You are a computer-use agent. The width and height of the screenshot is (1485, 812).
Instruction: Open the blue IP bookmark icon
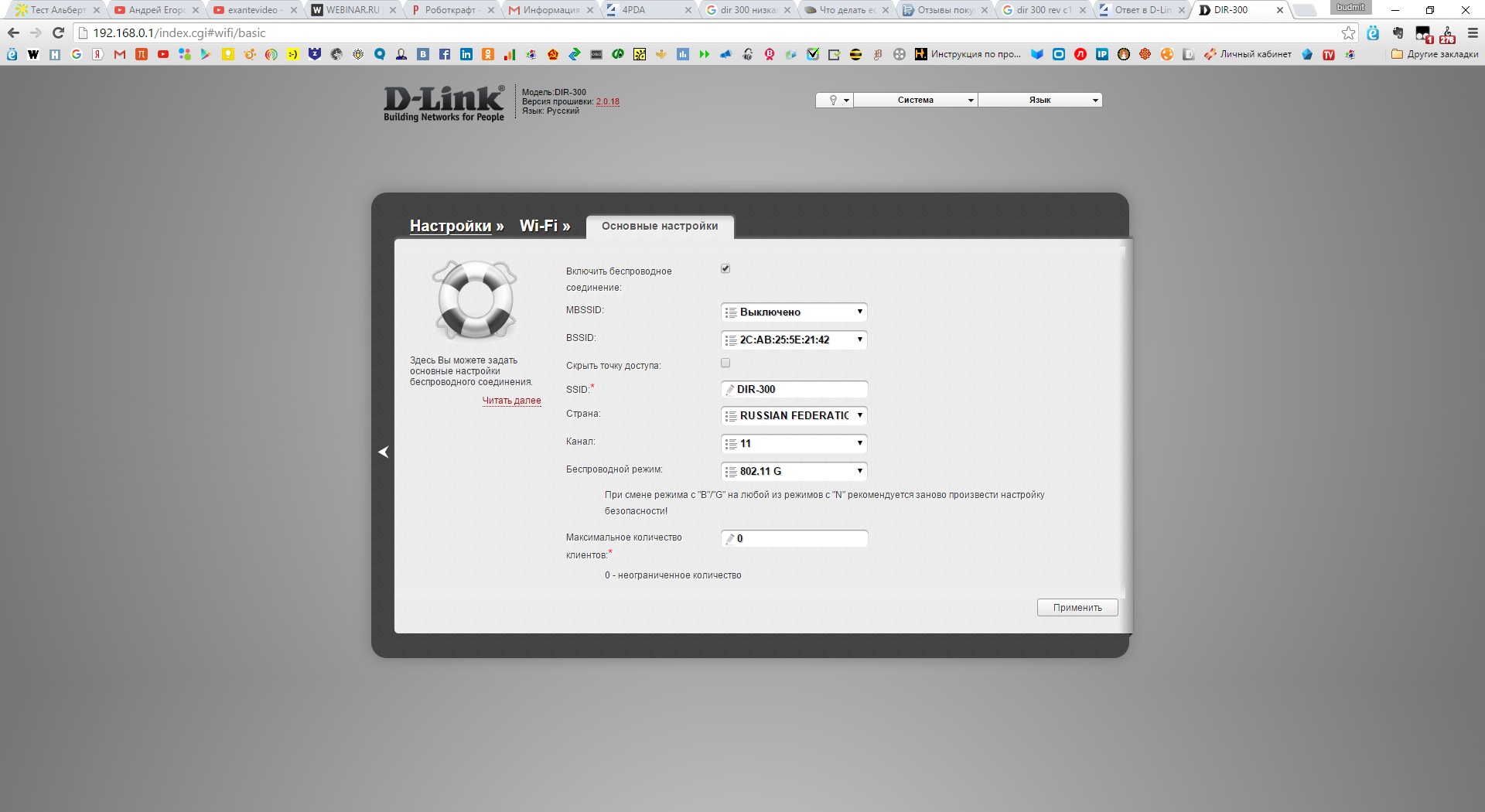coord(1102,54)
